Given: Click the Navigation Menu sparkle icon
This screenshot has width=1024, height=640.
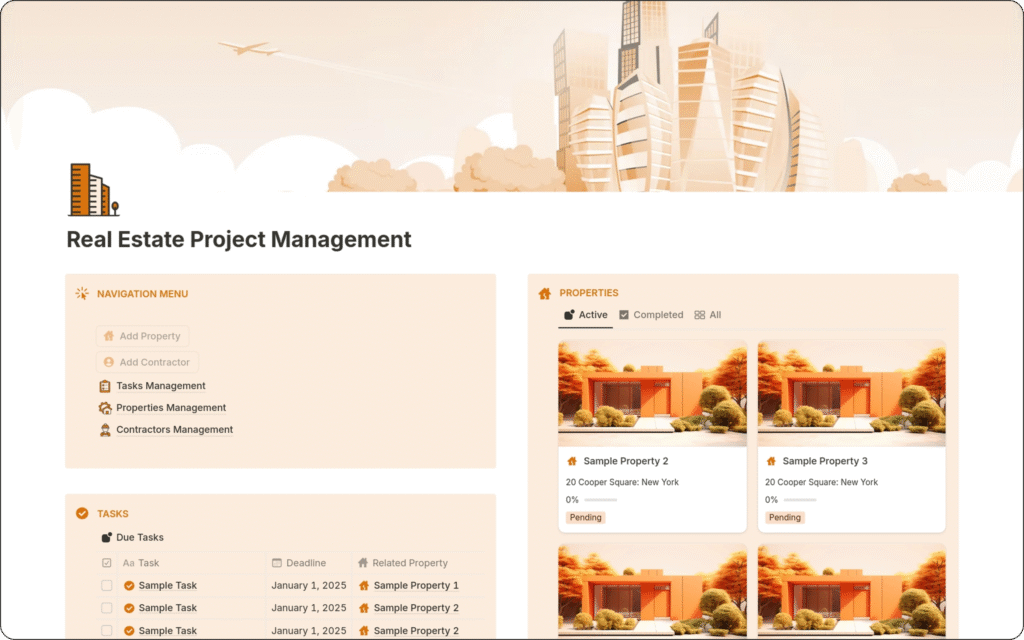Looking at the screenshot, I should click(82, 294).
